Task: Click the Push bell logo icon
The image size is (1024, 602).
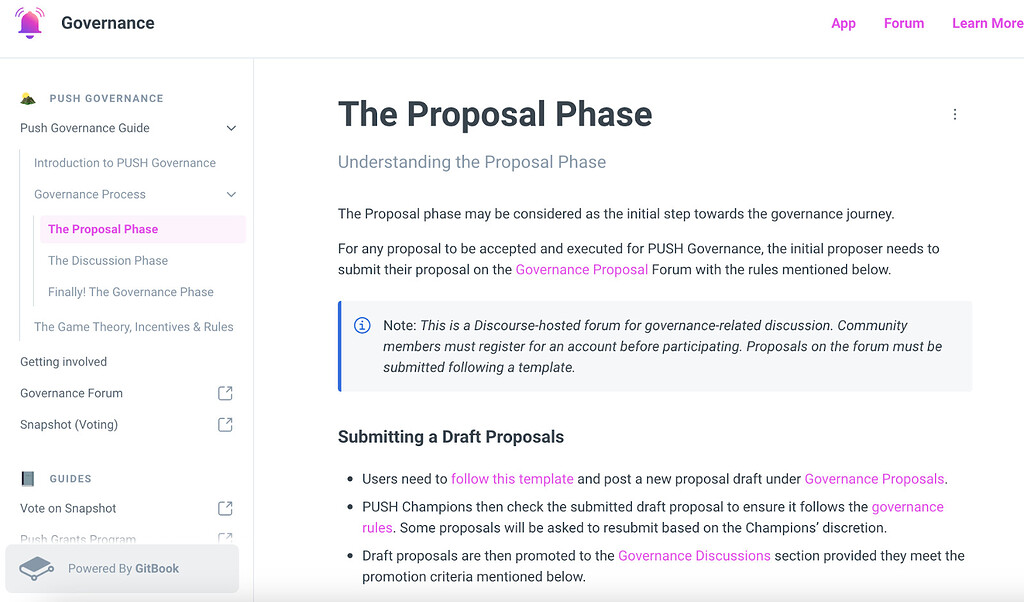Action: point(30,22)
